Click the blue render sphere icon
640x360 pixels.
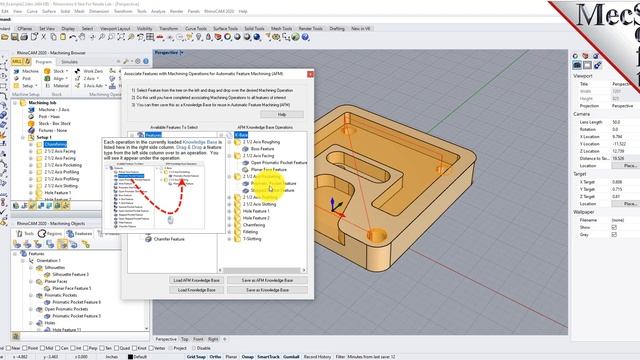(257, 37)
